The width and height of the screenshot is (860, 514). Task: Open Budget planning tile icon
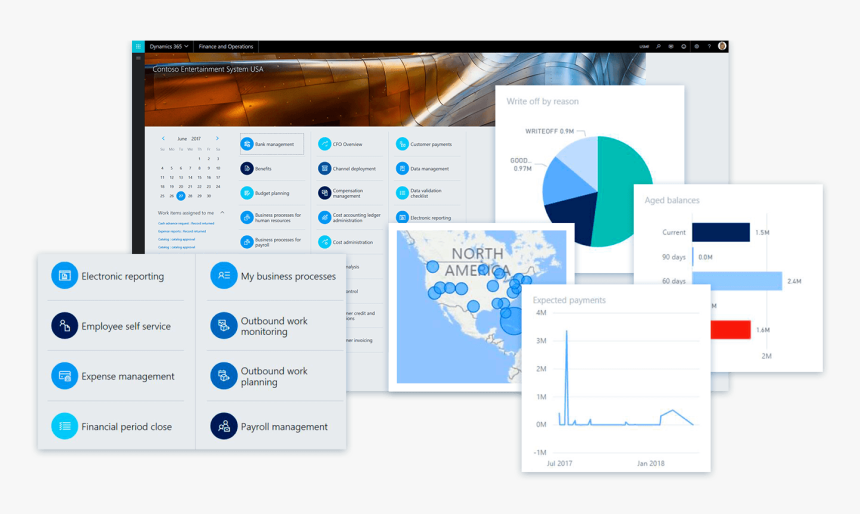(247, 193)
